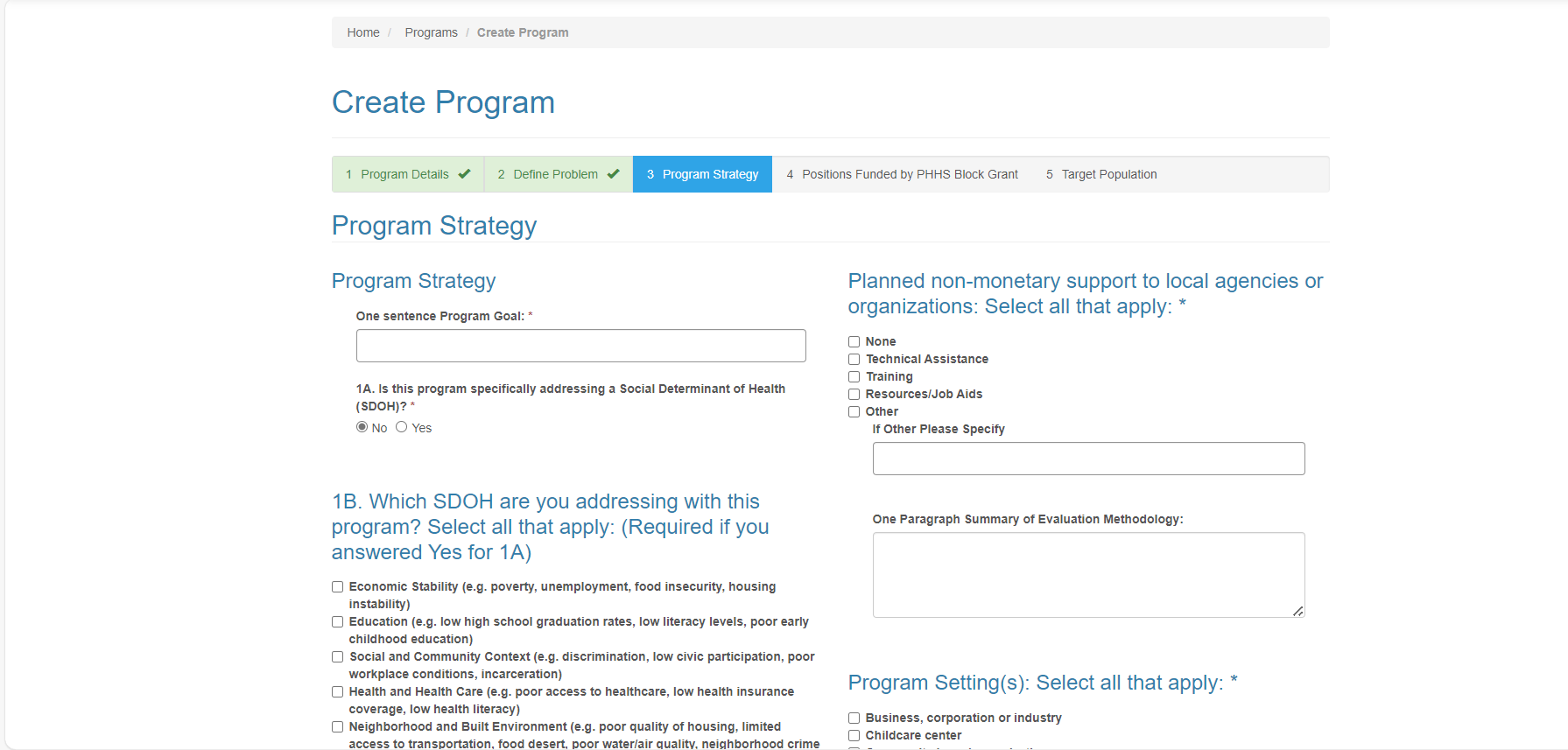Select the Yes radio for SDOH question

[x=402, y=427]
